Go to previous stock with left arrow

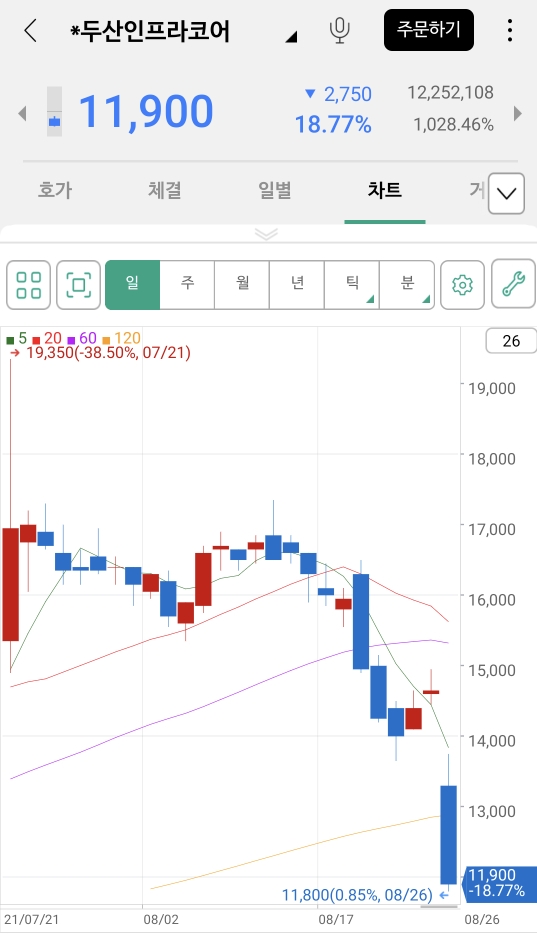tap(22, 113)
